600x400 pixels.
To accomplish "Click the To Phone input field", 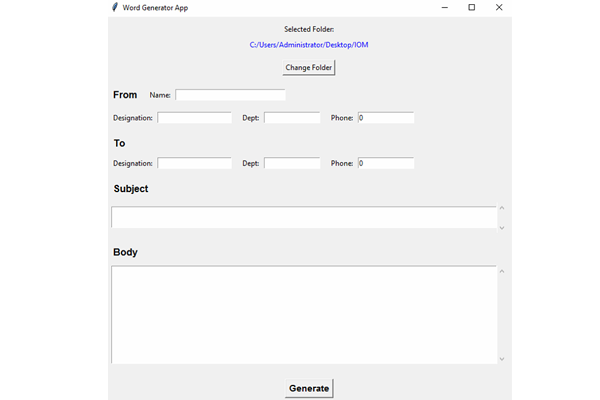I will pyautogui.click(x=386, y=163).
